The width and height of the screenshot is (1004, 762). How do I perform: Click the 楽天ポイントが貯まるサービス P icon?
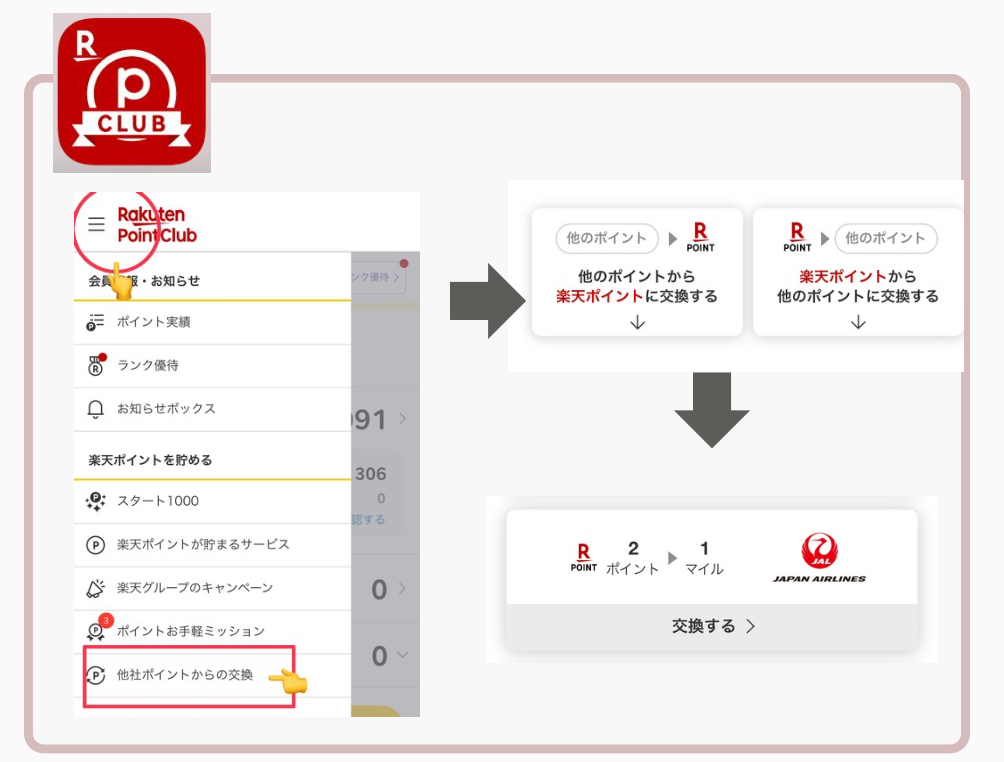95,545
